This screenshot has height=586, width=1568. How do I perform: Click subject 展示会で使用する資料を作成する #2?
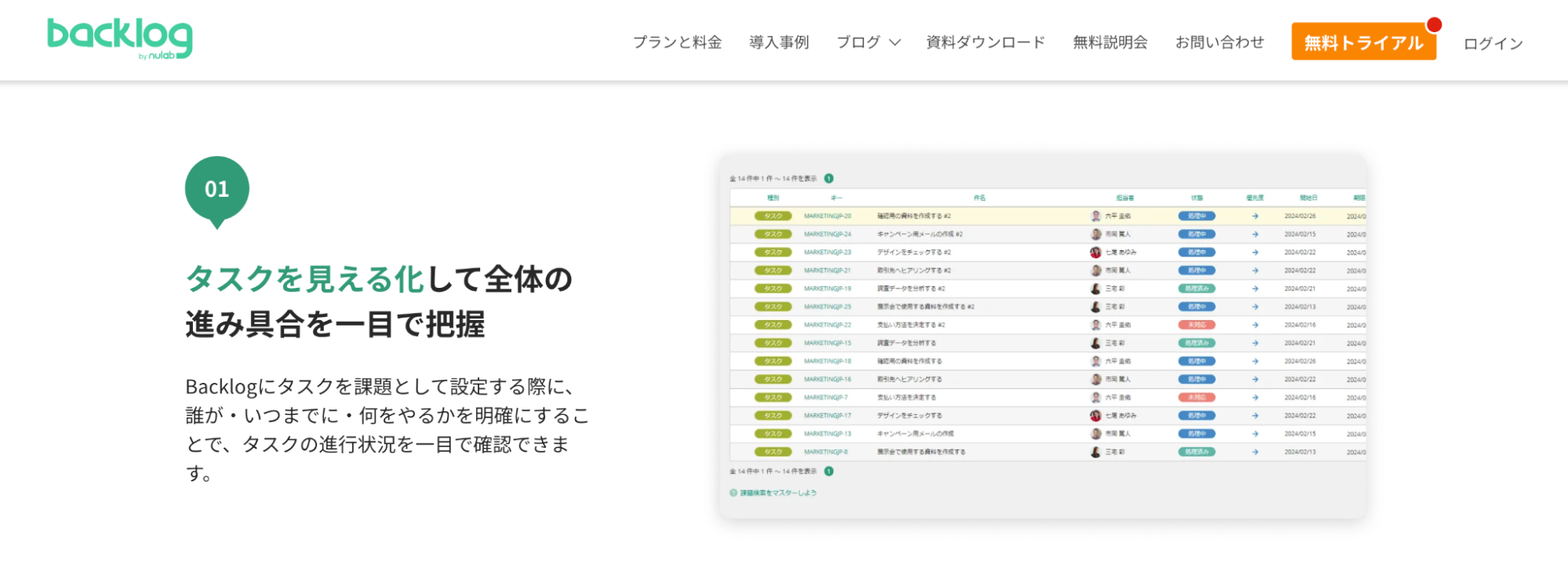[926, 307]
